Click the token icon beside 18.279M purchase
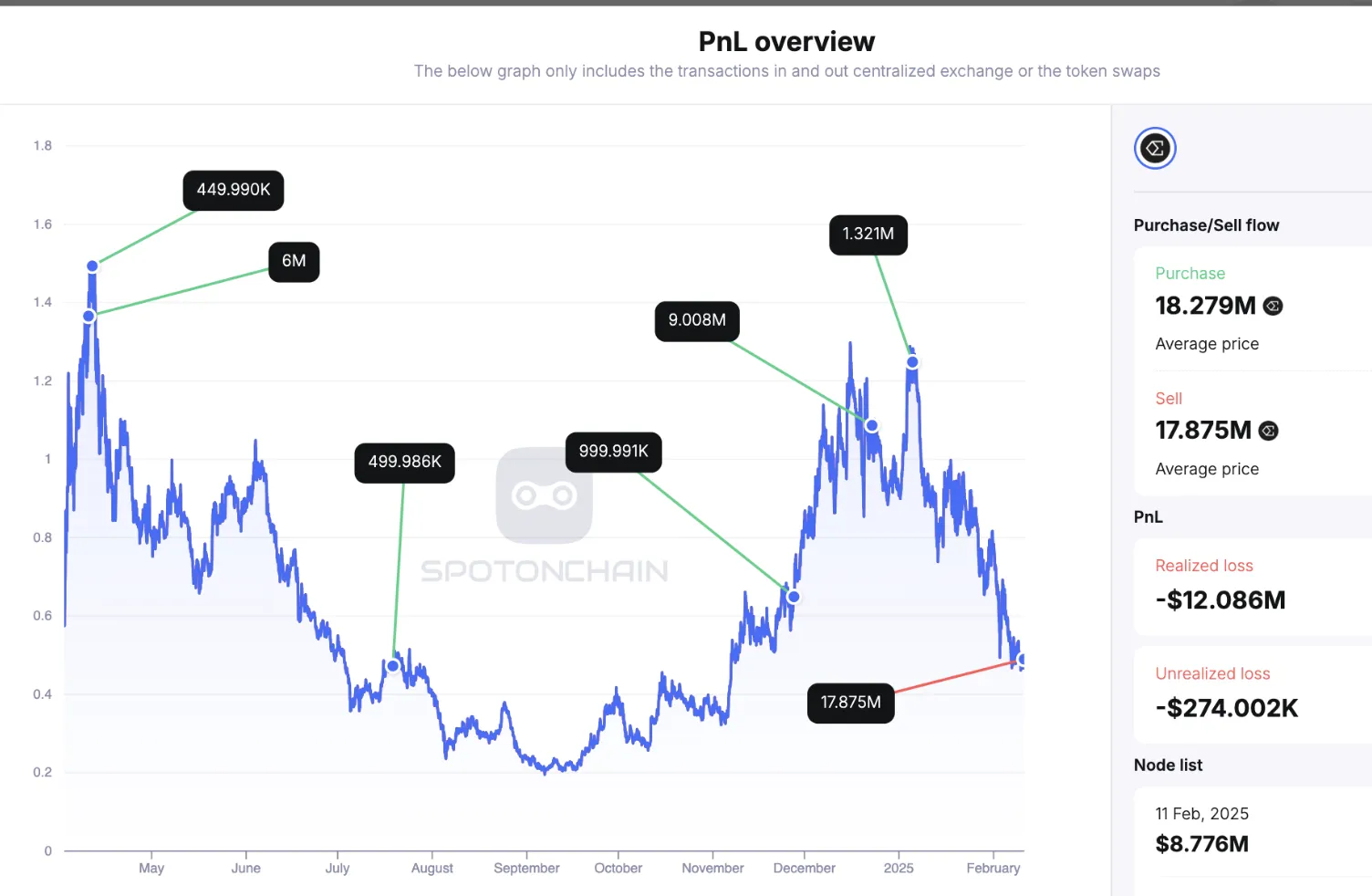1372x896 pixels. [1273, 307]
